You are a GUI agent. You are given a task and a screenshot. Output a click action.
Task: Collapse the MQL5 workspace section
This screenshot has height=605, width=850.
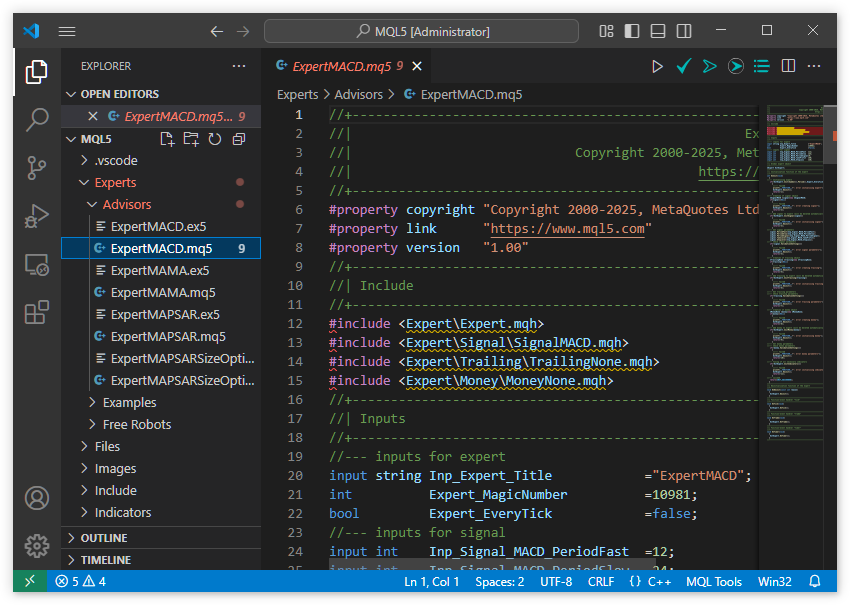70,139
